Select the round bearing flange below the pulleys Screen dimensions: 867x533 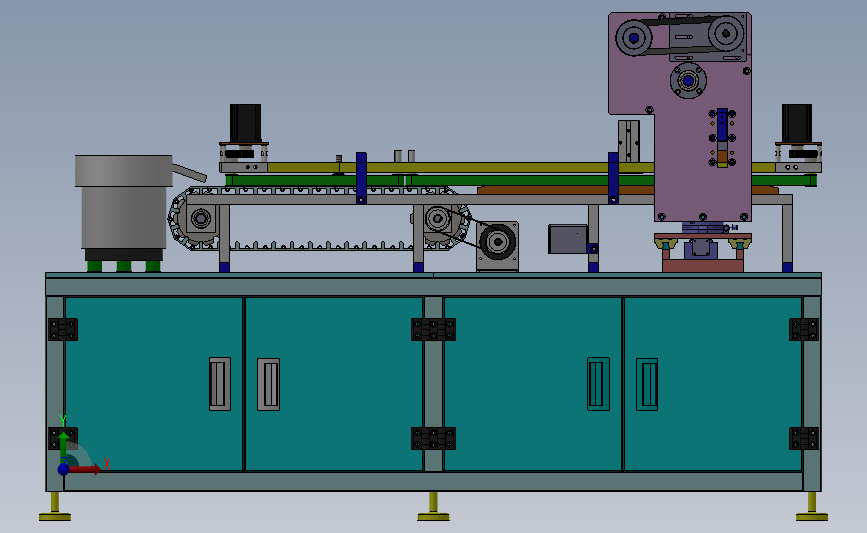click(688, 81)
